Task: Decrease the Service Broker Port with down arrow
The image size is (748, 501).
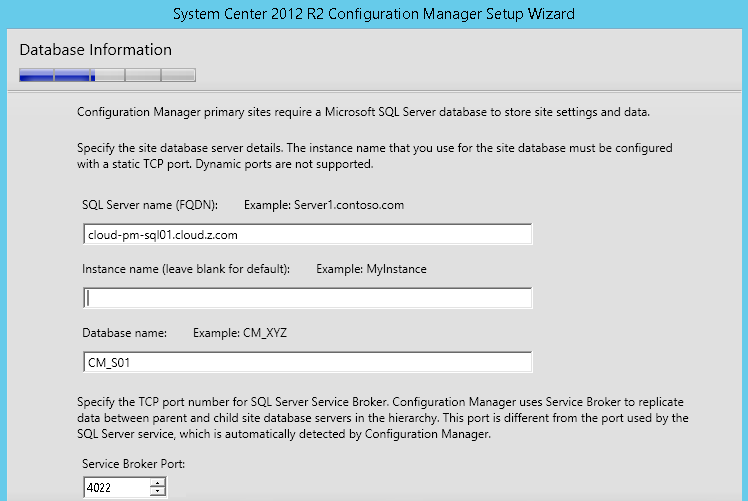Action: pyautogui.click(x=157, y=492)
